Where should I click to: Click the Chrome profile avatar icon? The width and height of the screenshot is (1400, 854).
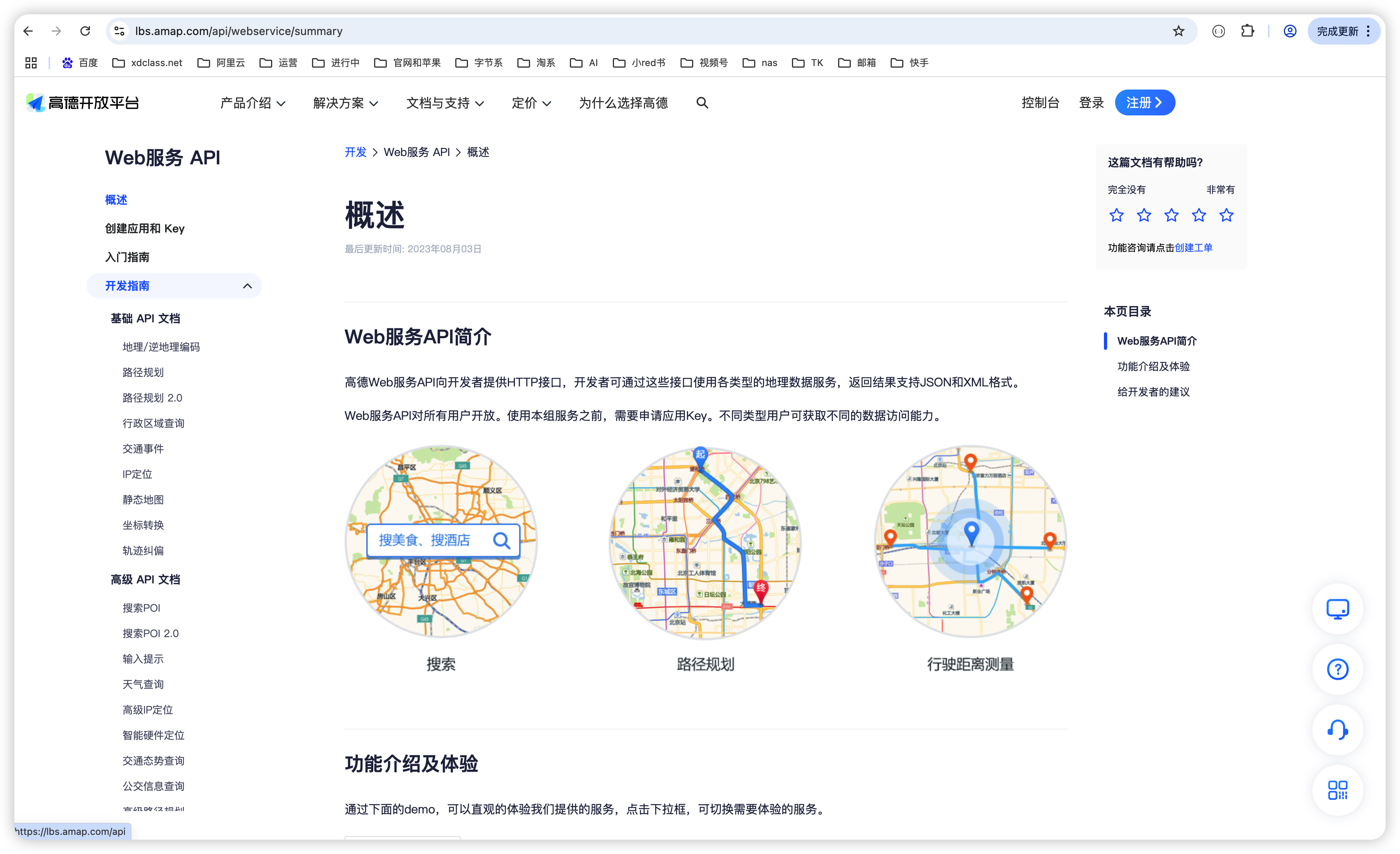[1290, 31]
